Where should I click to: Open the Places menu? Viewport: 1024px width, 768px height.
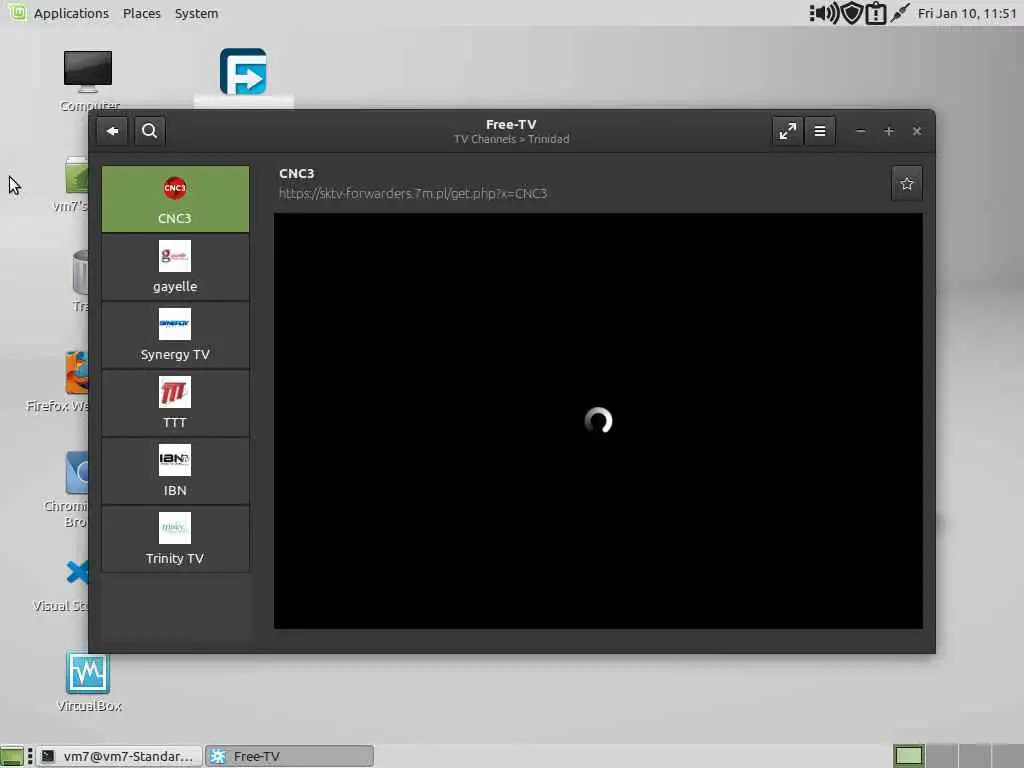[x=142, y=13]
